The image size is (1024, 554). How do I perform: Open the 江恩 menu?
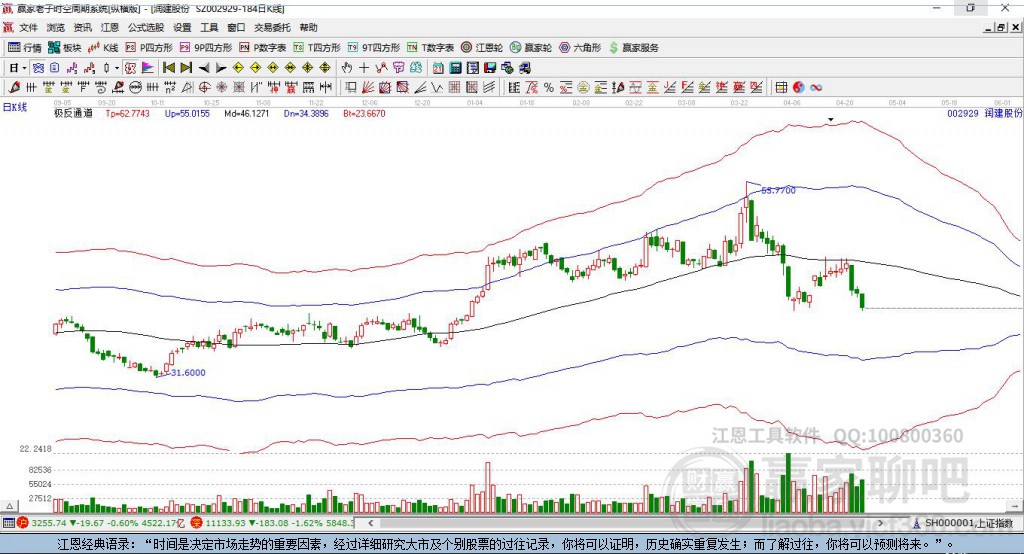110,27
